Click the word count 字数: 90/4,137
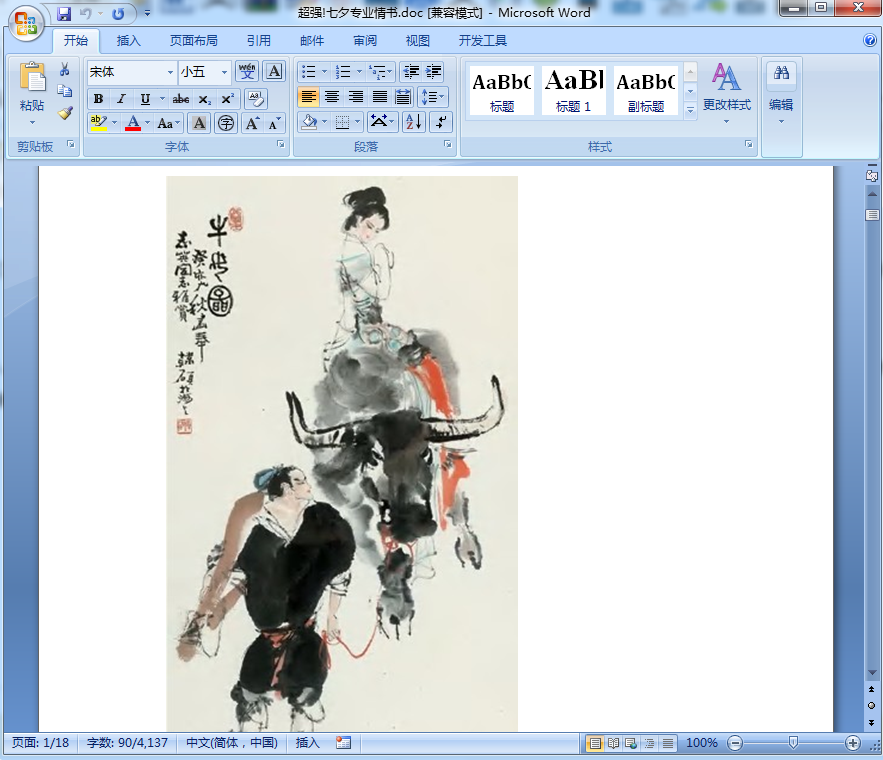 click(x=127, y=743)
